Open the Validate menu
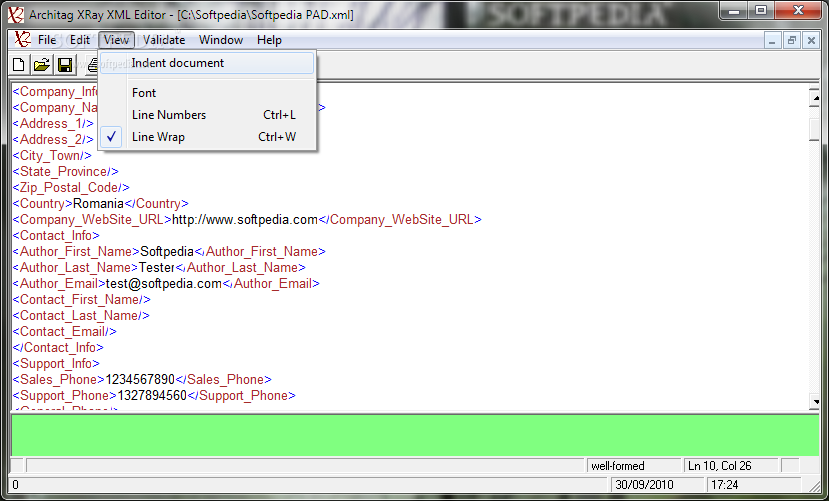This screenshot has height=501, width=829. pyautogui.click(x=164, y=40)
